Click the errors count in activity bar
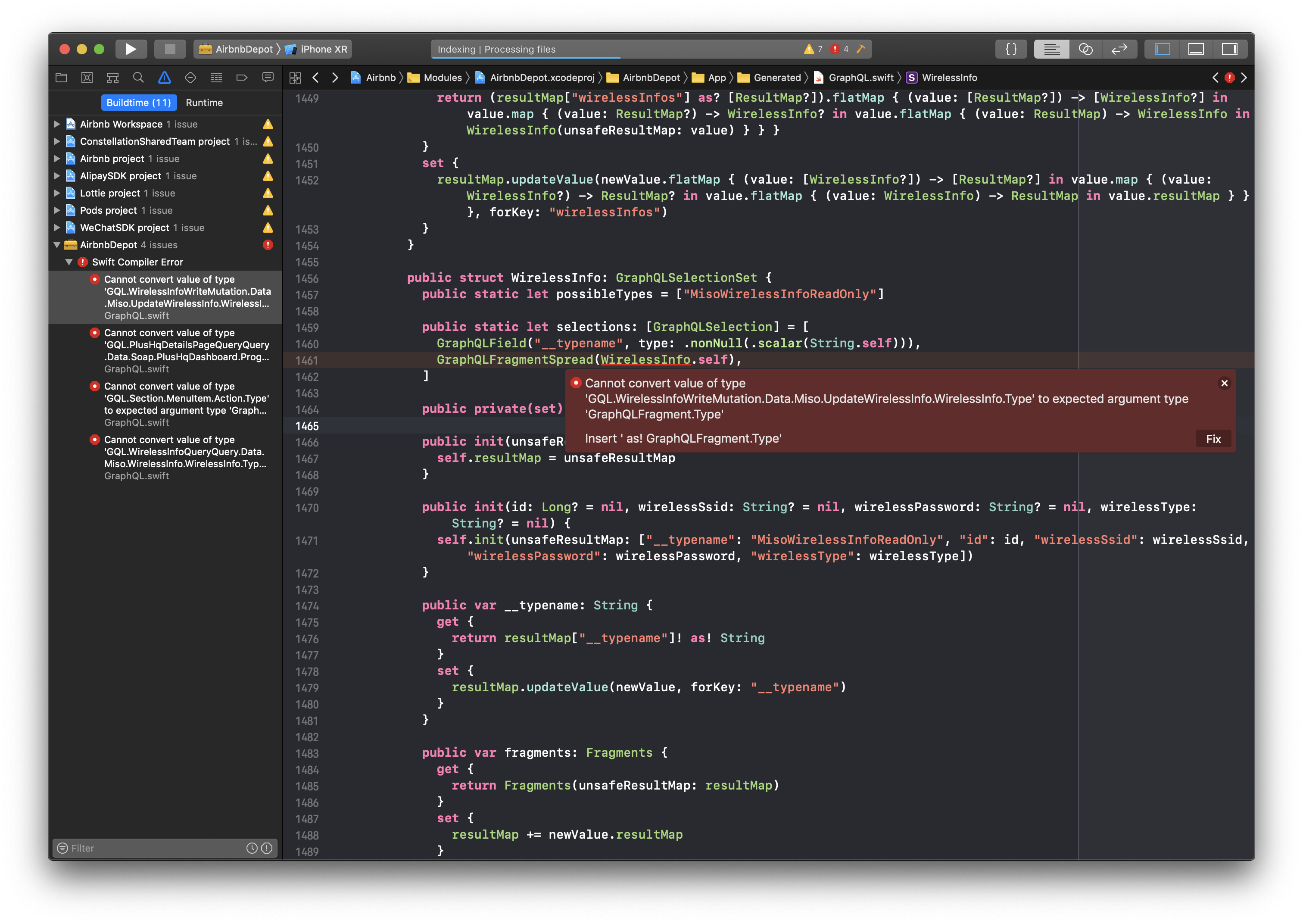This screenshot has height=924, width=1303. click(x=839, y=50)
